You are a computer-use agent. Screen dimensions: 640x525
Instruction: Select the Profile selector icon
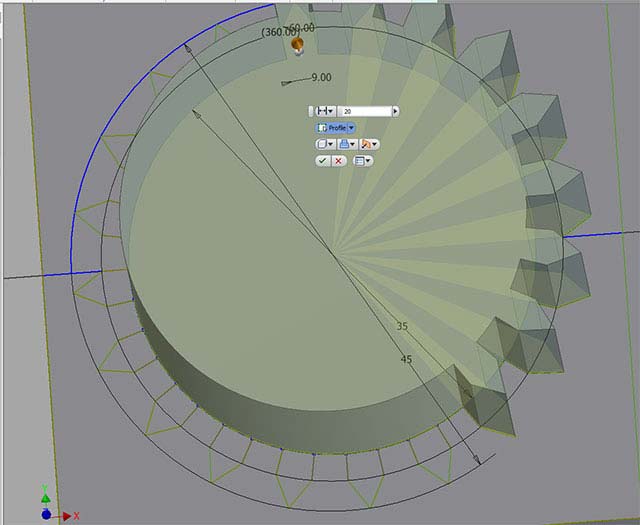pos(322,128)
